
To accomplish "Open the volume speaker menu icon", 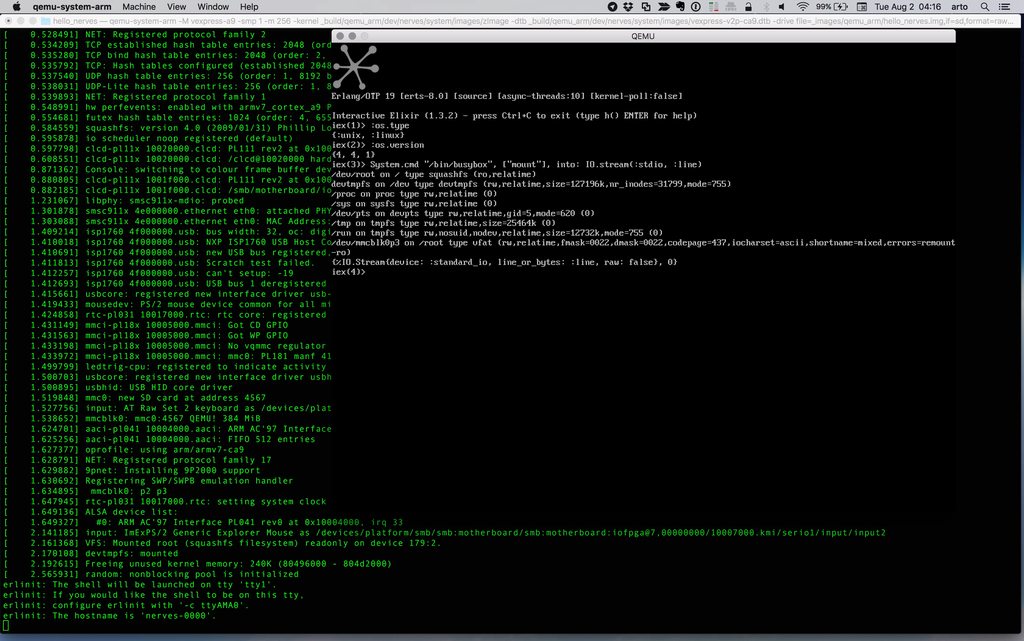I will point(782,7).
